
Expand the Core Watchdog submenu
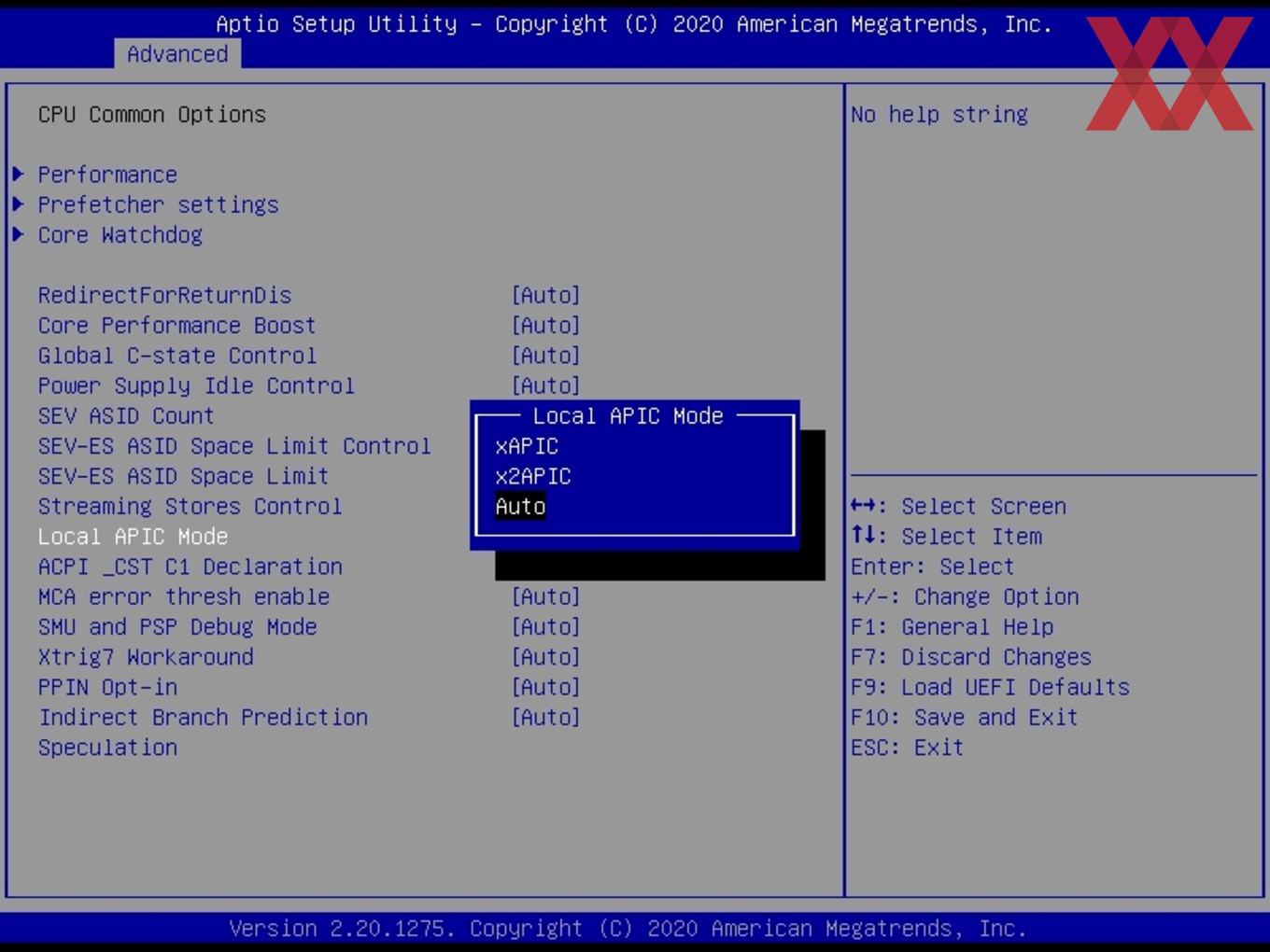pyautogui.click(x=120, y=234)
